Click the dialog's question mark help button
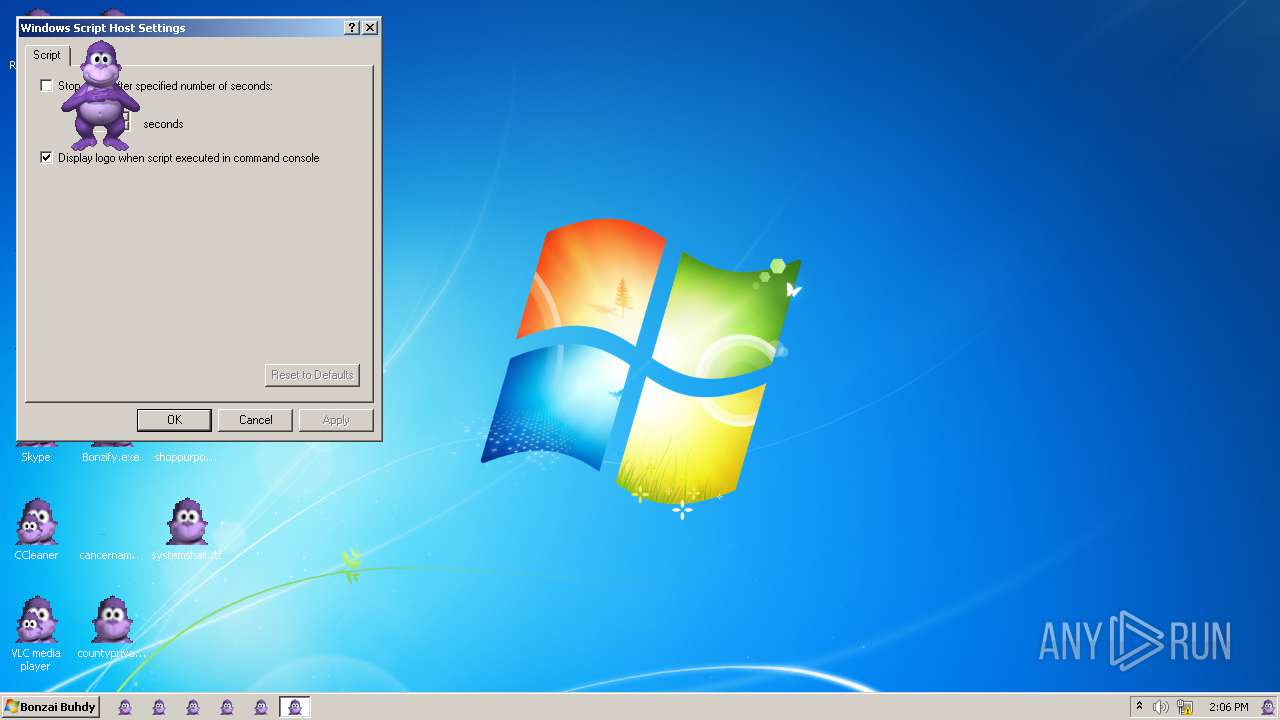 click(x=352, y=28)
